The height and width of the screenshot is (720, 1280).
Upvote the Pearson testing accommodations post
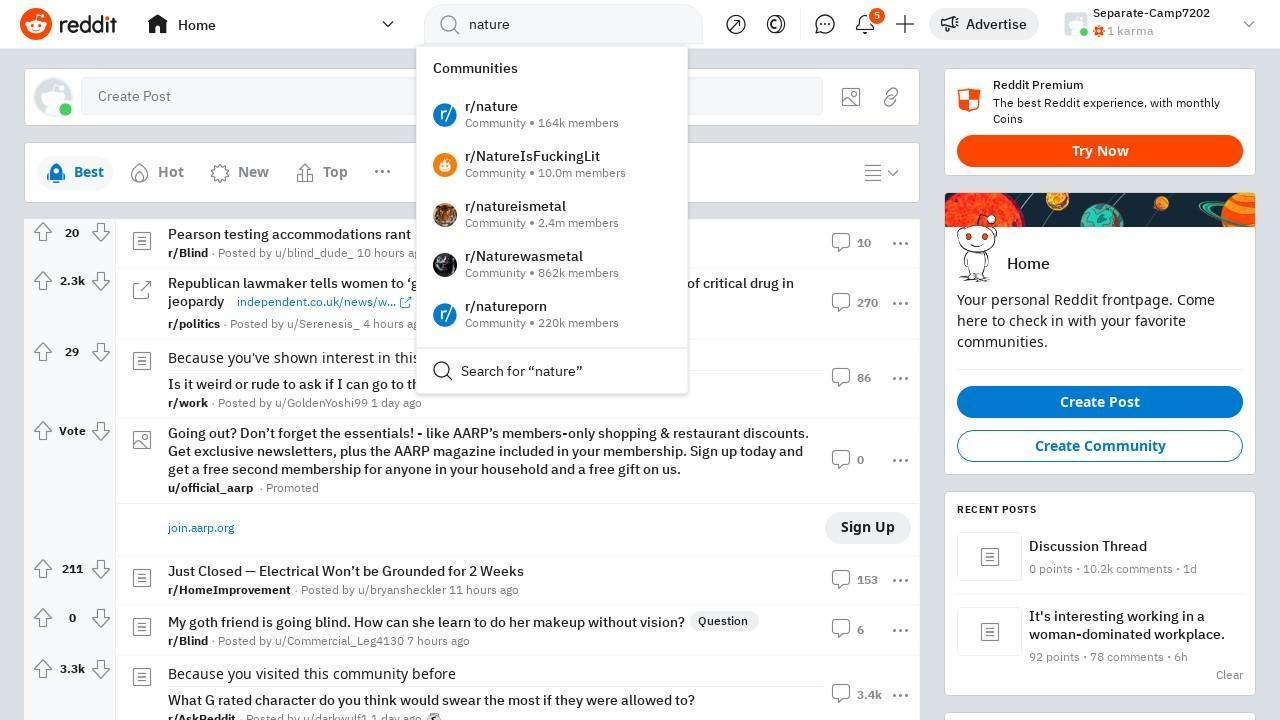point(43,233)
